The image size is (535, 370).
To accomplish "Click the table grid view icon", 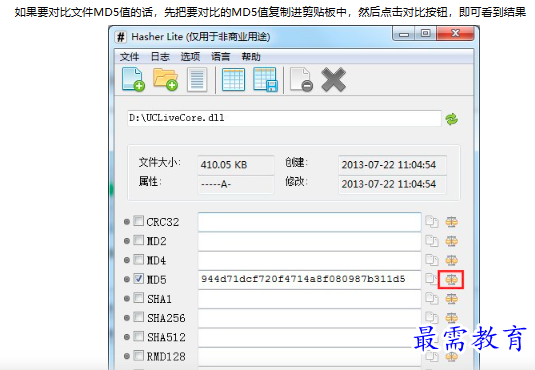I will (233, 80).
